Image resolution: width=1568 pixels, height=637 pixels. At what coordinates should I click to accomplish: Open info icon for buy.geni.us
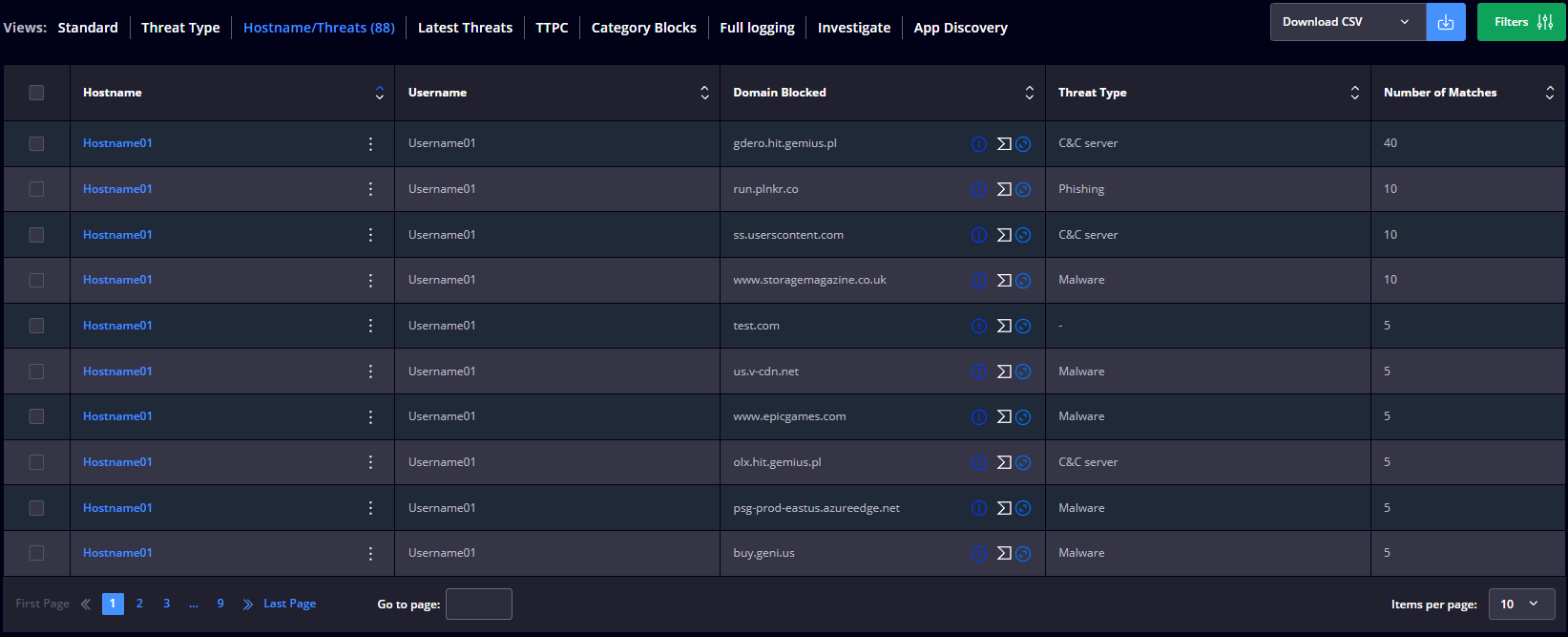point(978,553)
